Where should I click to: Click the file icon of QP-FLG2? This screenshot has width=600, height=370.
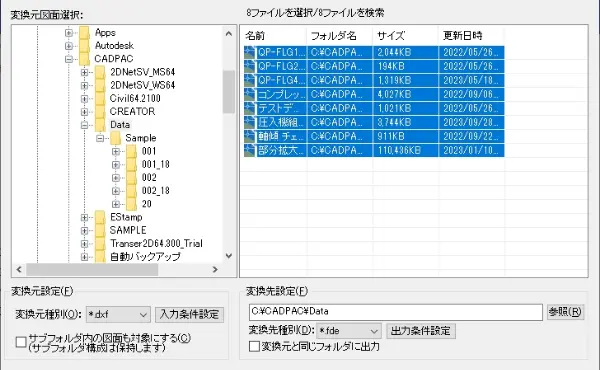tap(250, 66)
